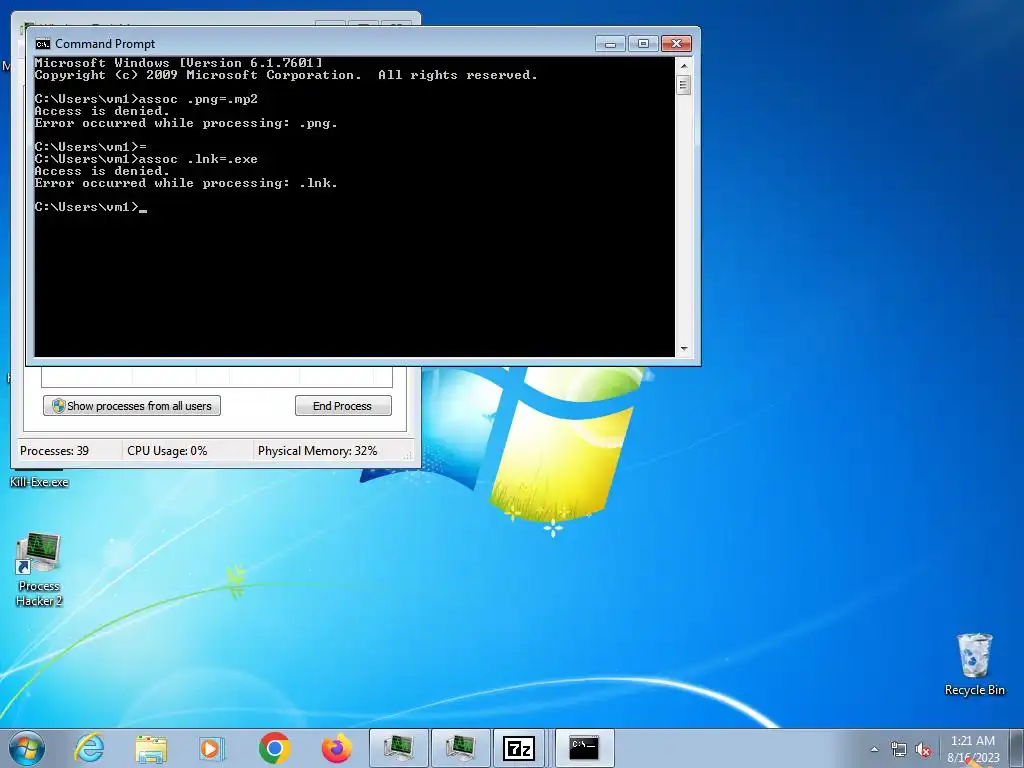The width and height of the screenshot is (1024, 768).
Task: Select the Kill-Exe.exe desktop file
Action: coord(39,482)
